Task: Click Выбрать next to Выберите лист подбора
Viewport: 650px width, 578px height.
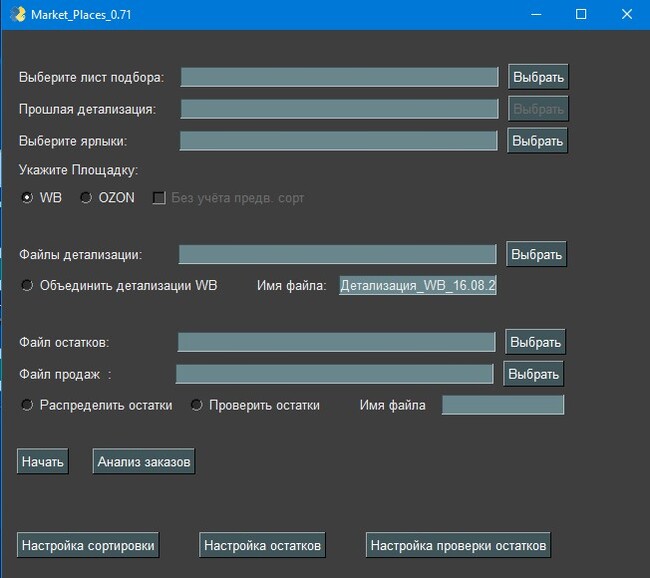Action: 538,77
